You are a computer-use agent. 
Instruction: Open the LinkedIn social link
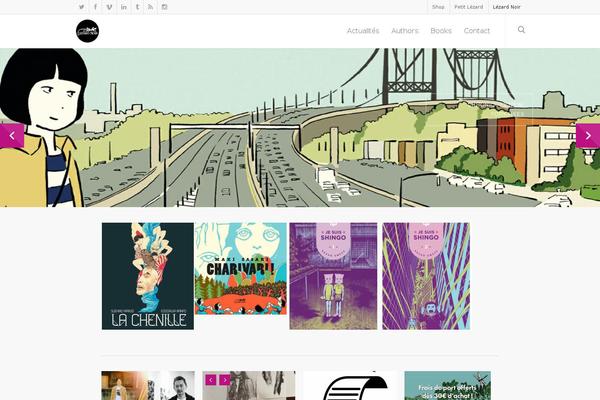[x=124, y=7]
